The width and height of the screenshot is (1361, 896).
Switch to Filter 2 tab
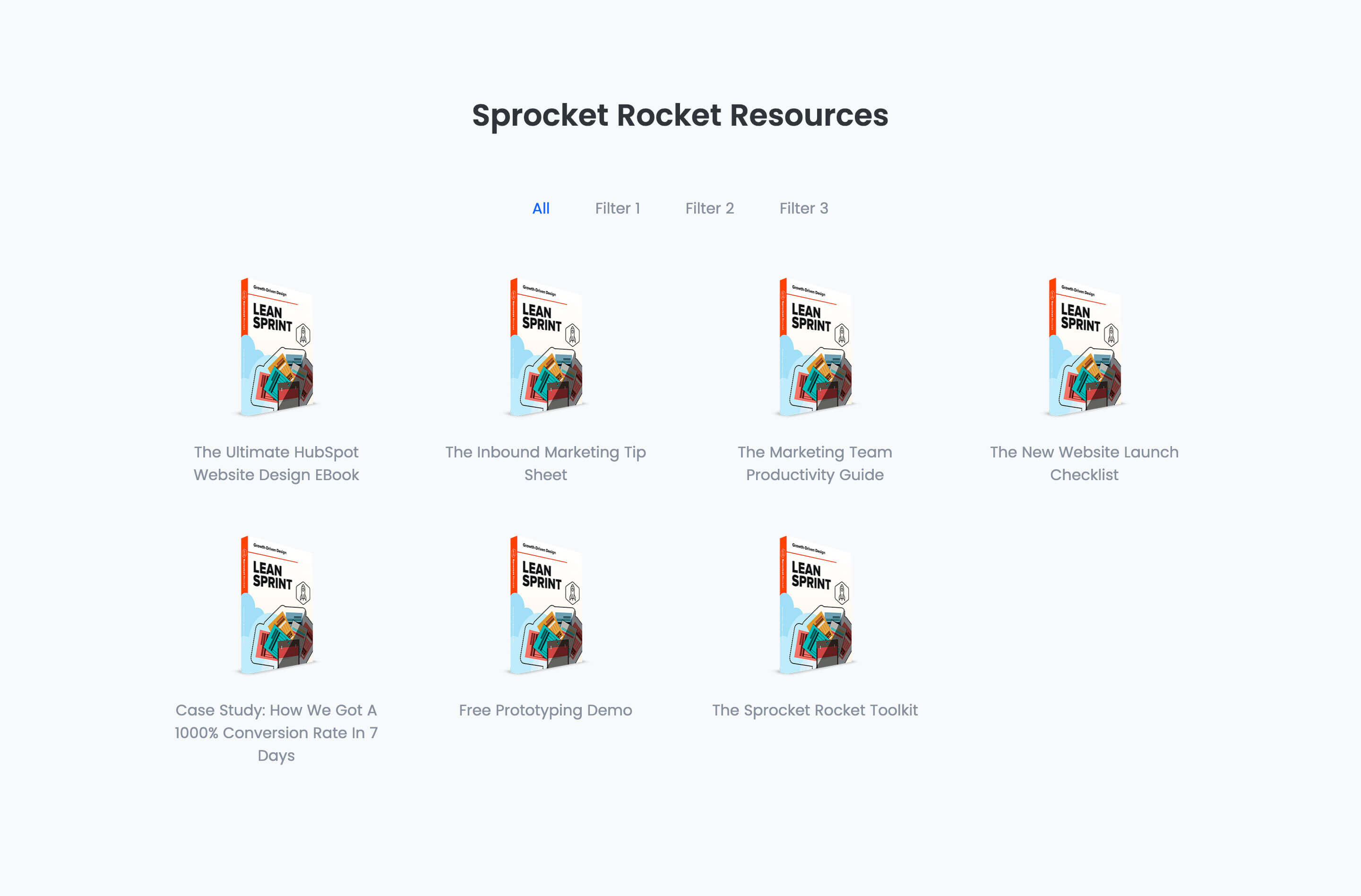(x=709, y=208)
